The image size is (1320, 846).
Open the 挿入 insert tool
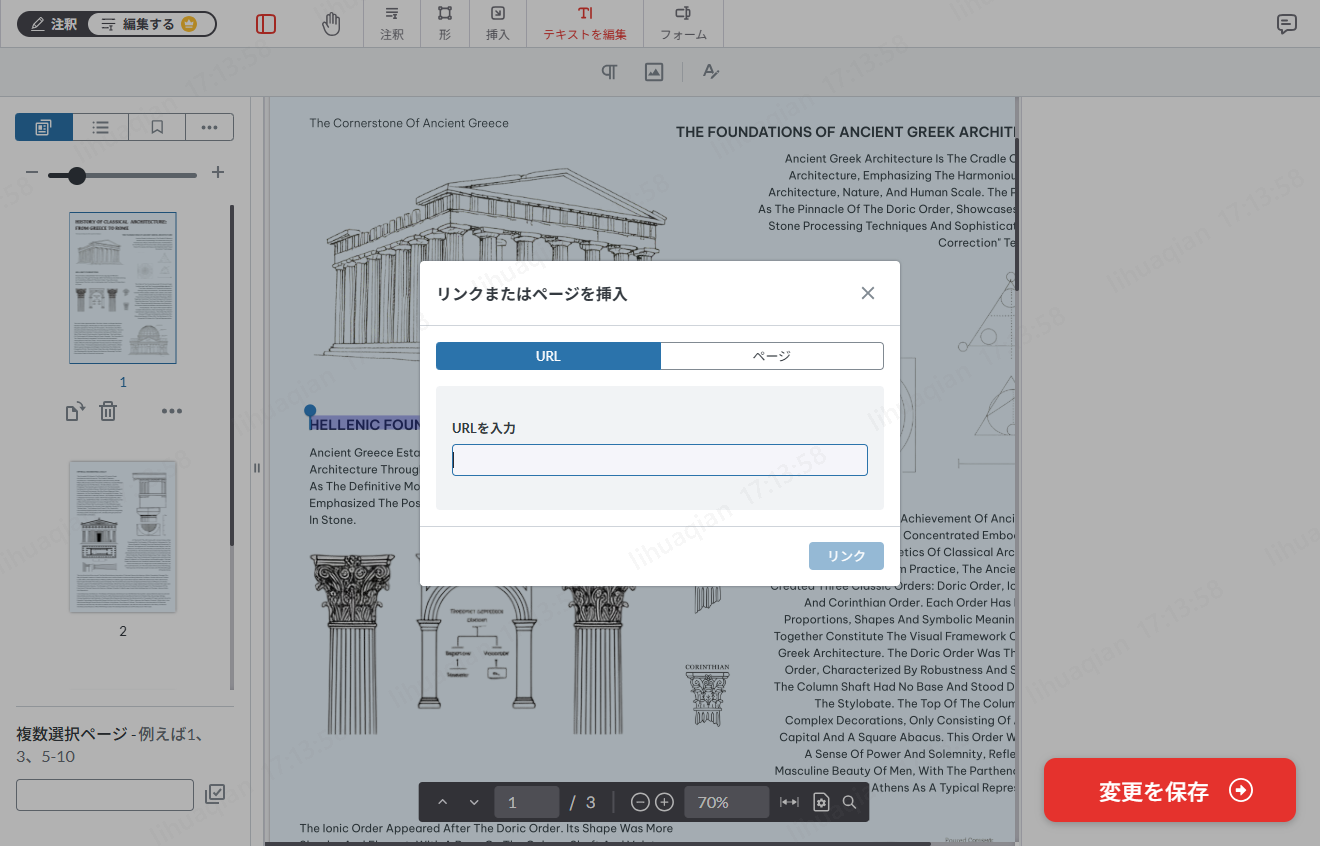pos(498,23)
